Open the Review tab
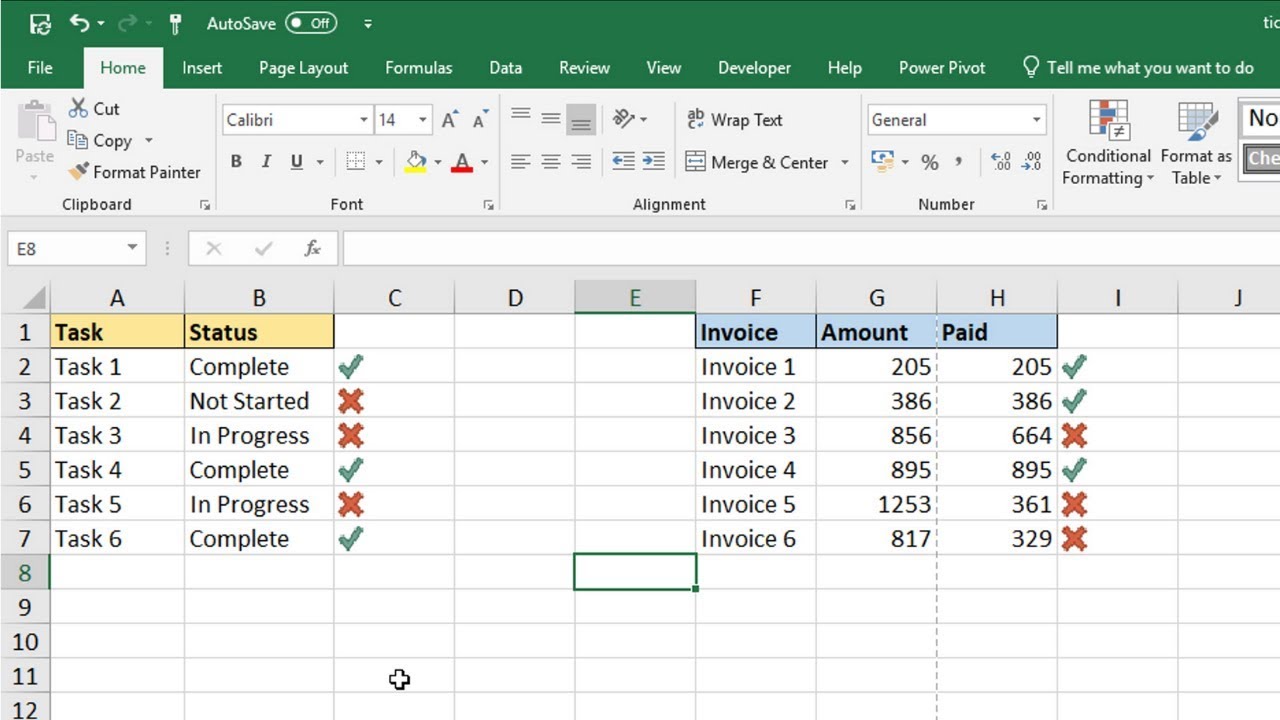This screenshot has width=1280, height=720. [x=584, y=68]
